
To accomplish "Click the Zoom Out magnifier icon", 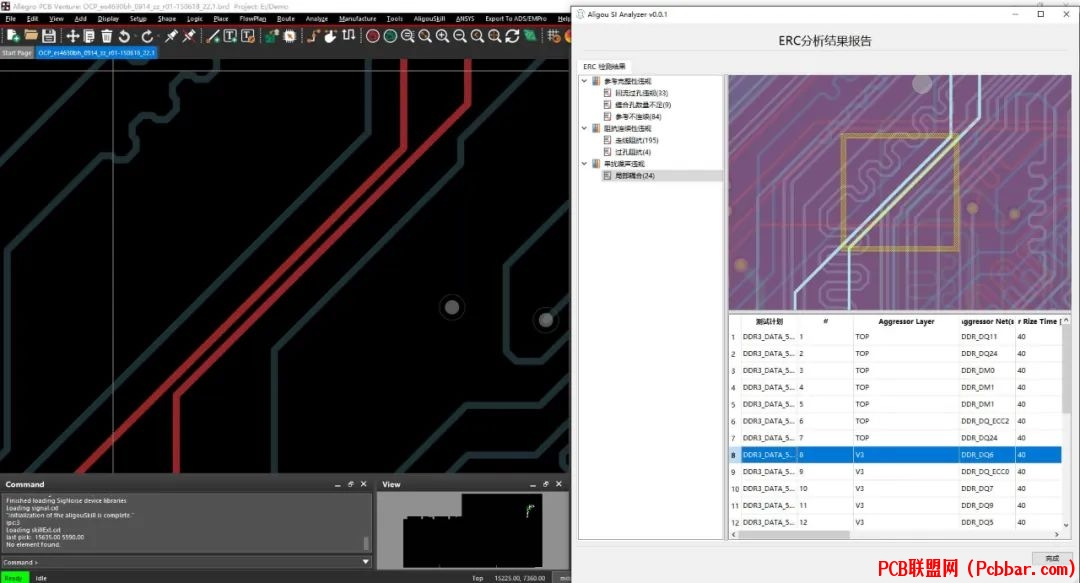I will (x=459, y=36).
